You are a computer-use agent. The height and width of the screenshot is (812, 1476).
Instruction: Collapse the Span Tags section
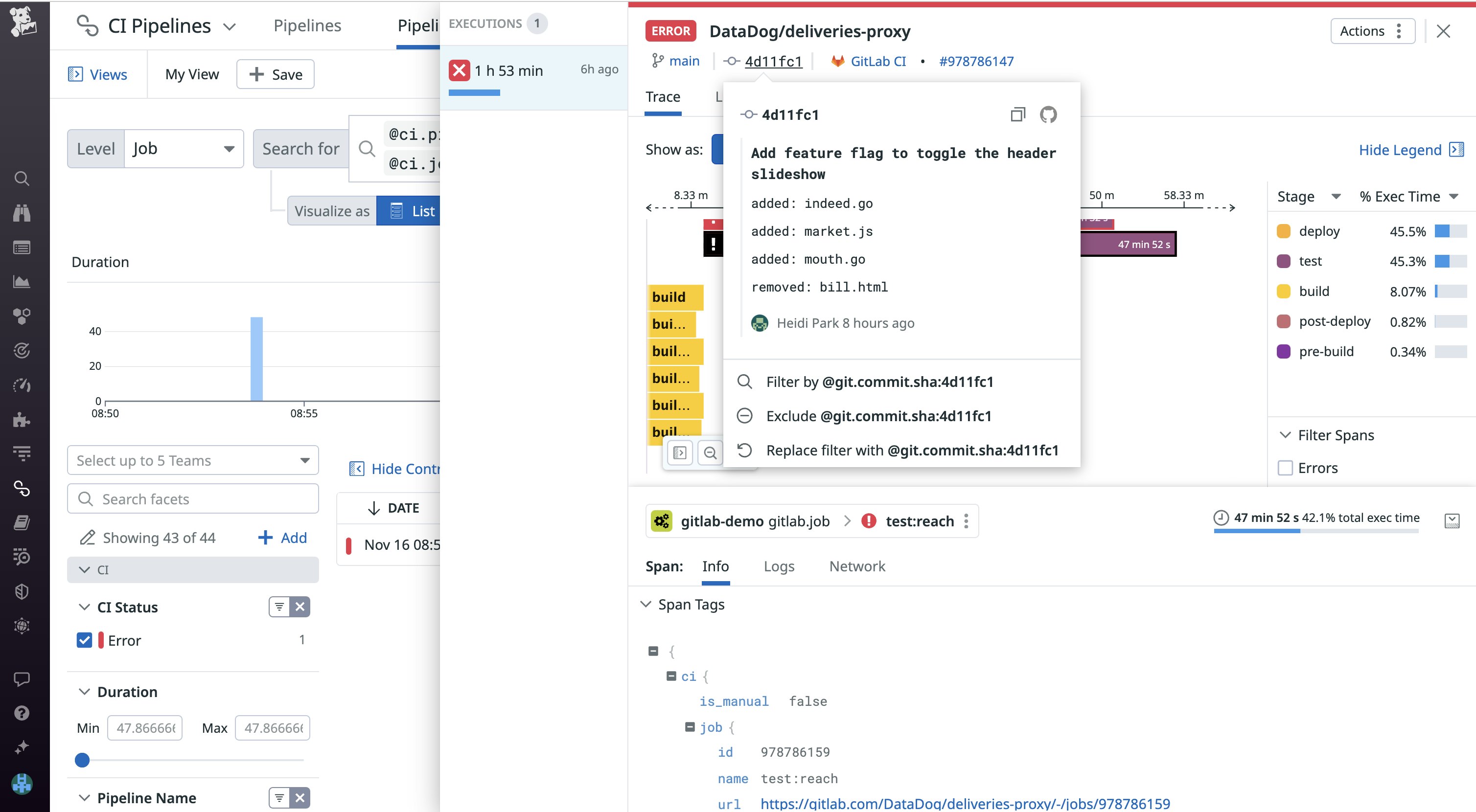[x=646, y=604]
